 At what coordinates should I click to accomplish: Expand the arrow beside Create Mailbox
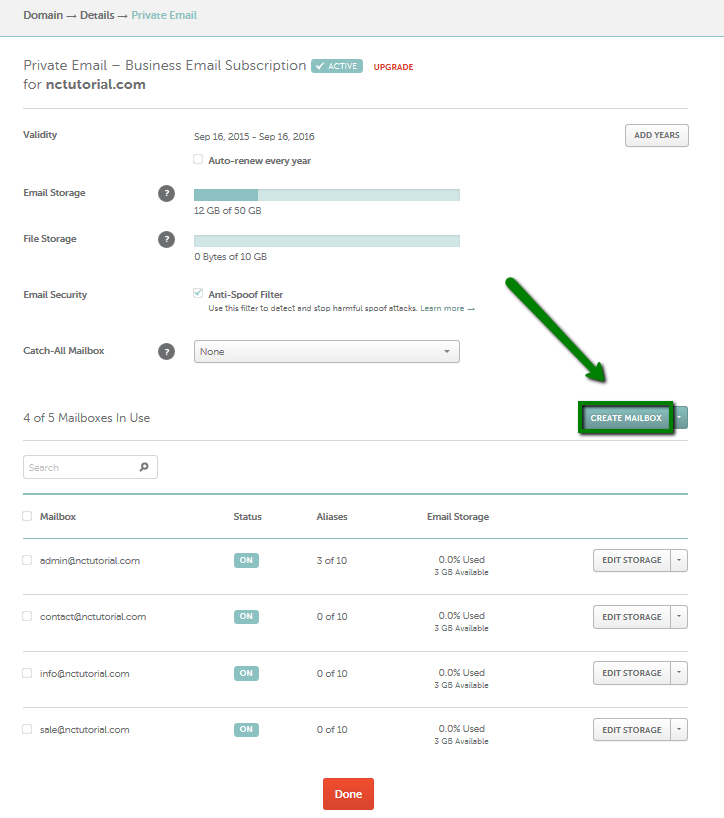tap(680, 417)
